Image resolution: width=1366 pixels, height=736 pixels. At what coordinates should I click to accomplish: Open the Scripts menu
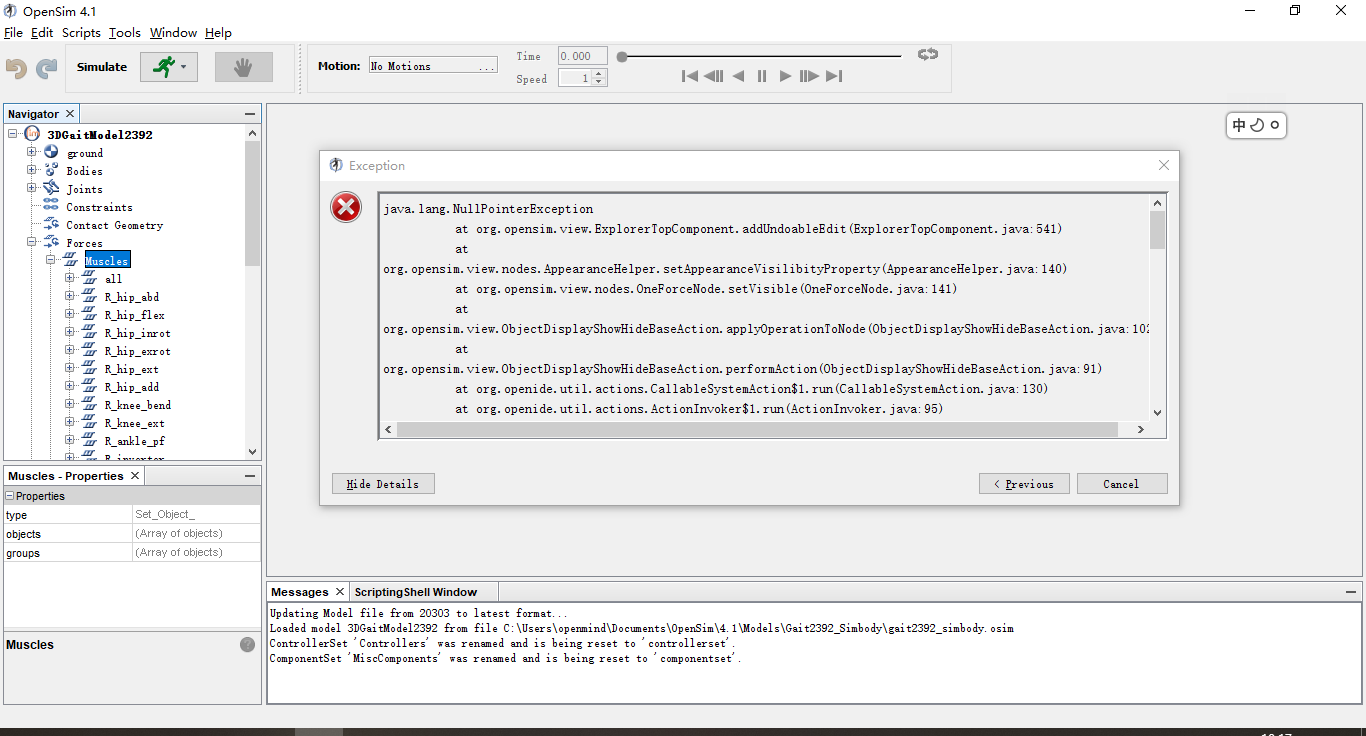[81, 32]
